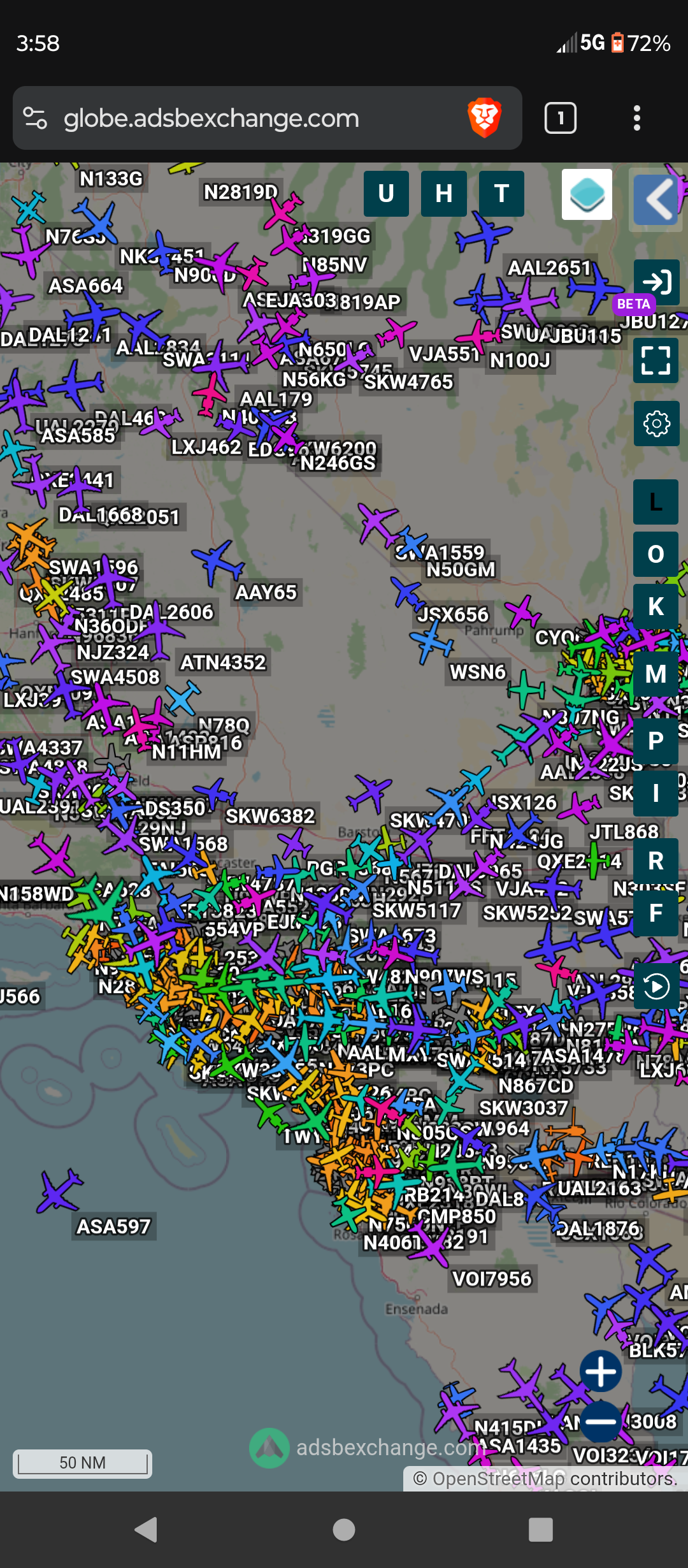Select the ASA585 aircraft label

[x=78, y=435]
